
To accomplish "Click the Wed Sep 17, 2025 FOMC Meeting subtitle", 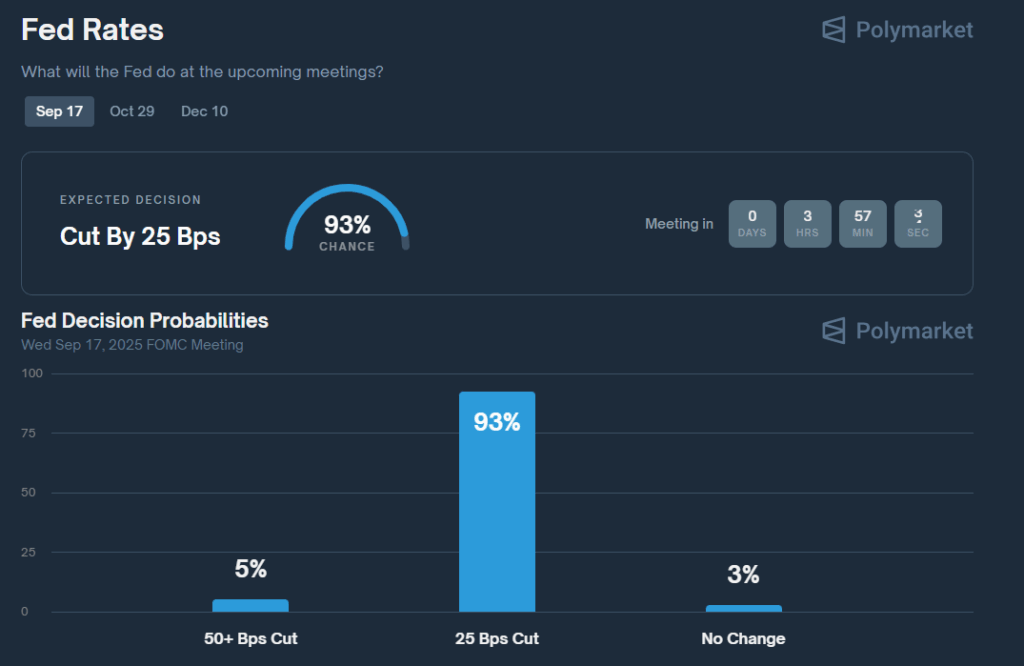I will point(132,345).
